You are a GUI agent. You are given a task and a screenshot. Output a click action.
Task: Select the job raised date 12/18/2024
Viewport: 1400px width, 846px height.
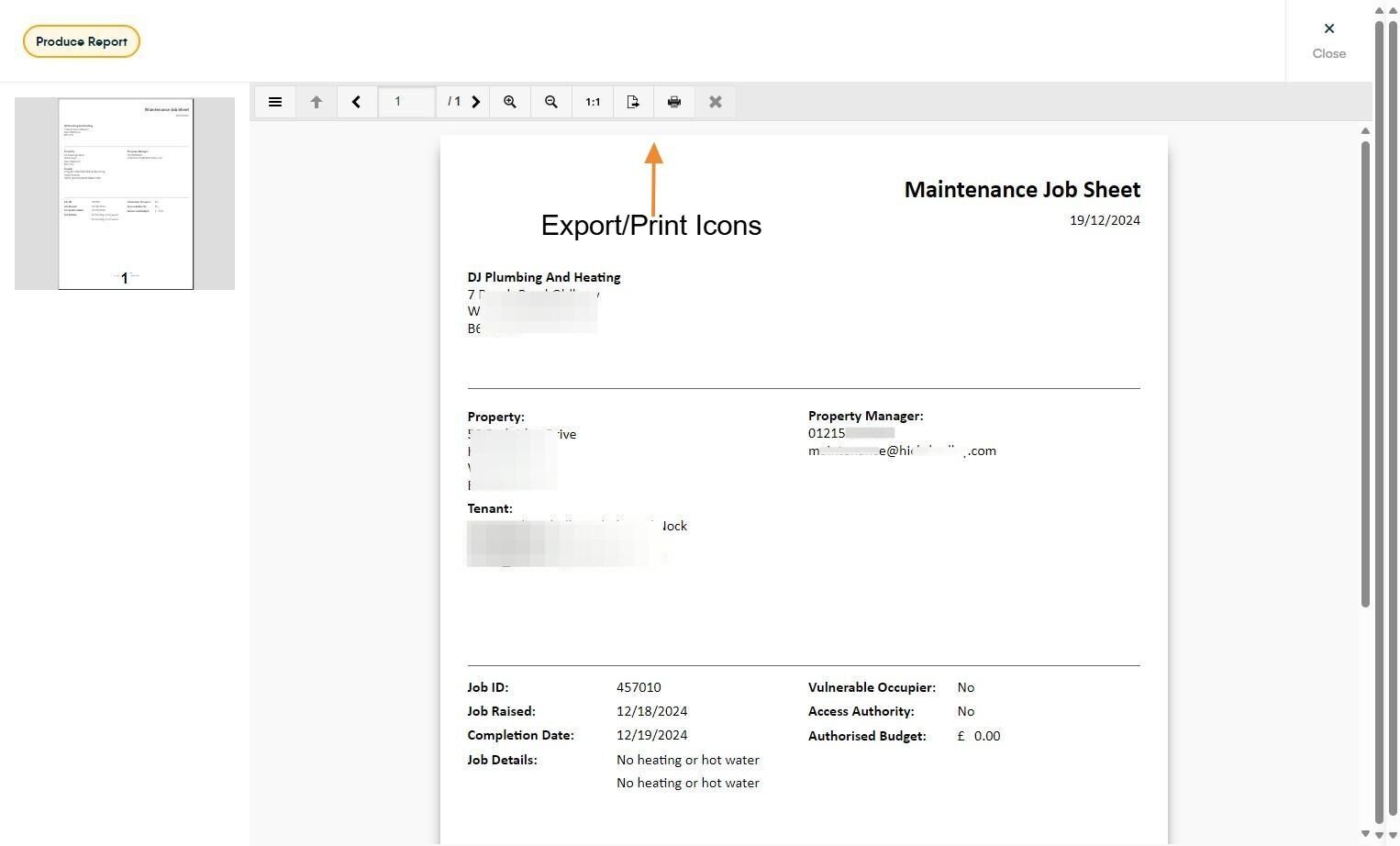[x=652, y=711]
